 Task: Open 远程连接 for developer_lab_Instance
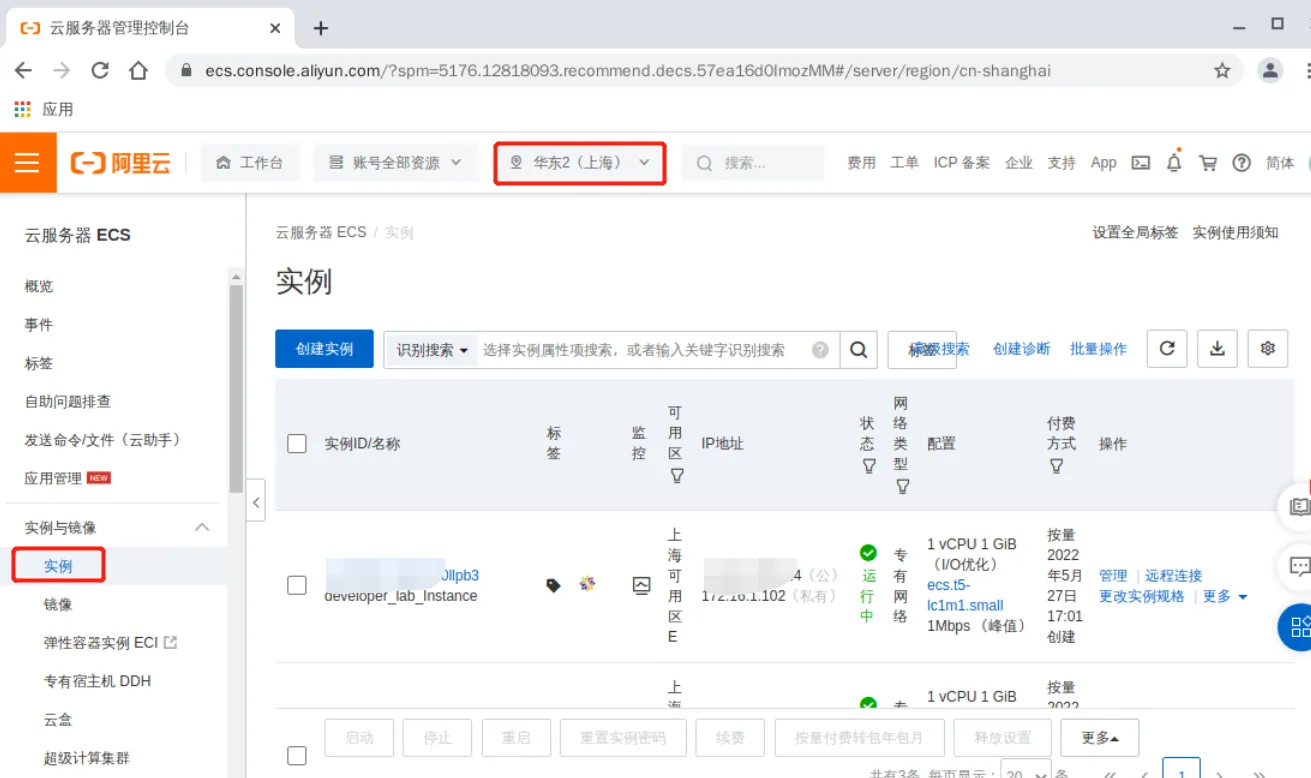pos(1173,576)
